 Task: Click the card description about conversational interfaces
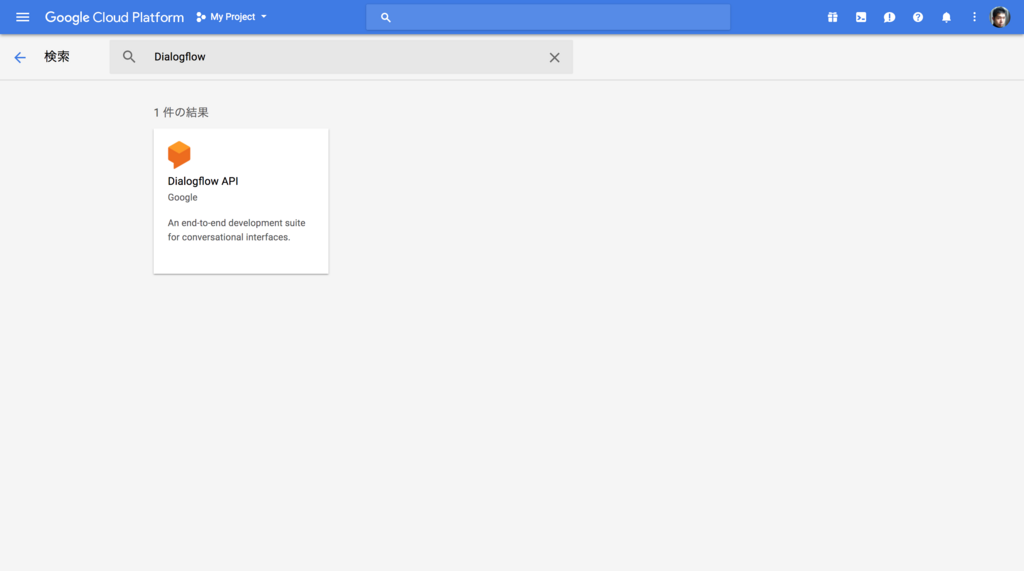236,230
